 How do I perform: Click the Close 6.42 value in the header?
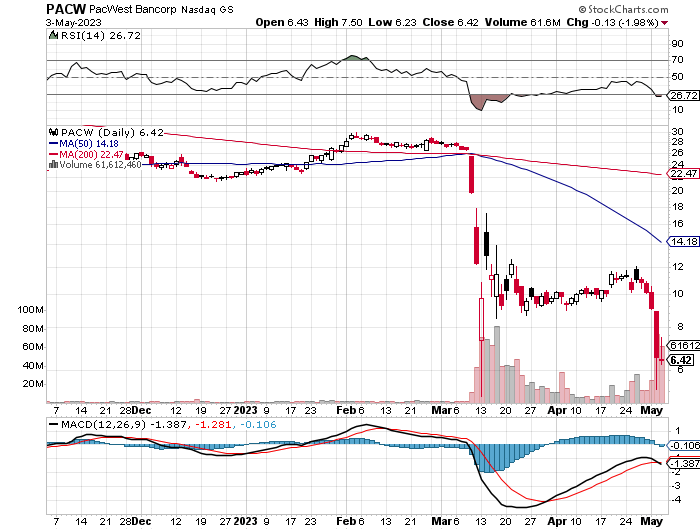(450, 22)
